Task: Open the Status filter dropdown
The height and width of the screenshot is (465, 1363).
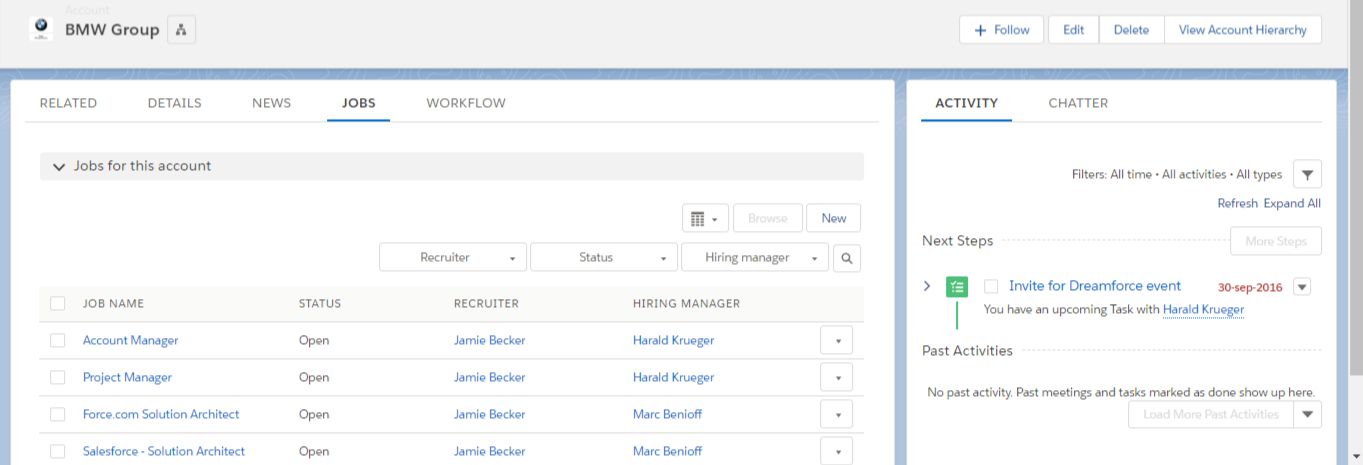Action: (x=604, y=257)
